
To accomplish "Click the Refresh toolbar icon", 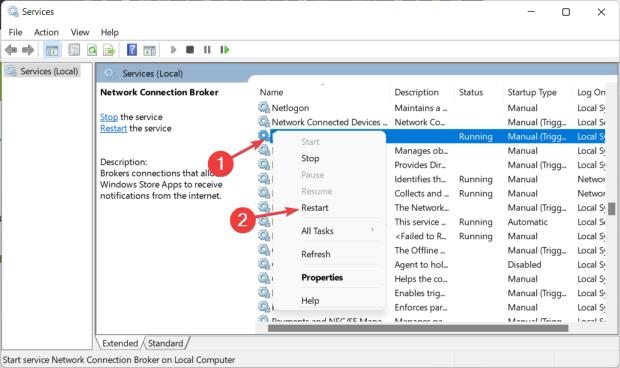I will [x=92, y=50].
